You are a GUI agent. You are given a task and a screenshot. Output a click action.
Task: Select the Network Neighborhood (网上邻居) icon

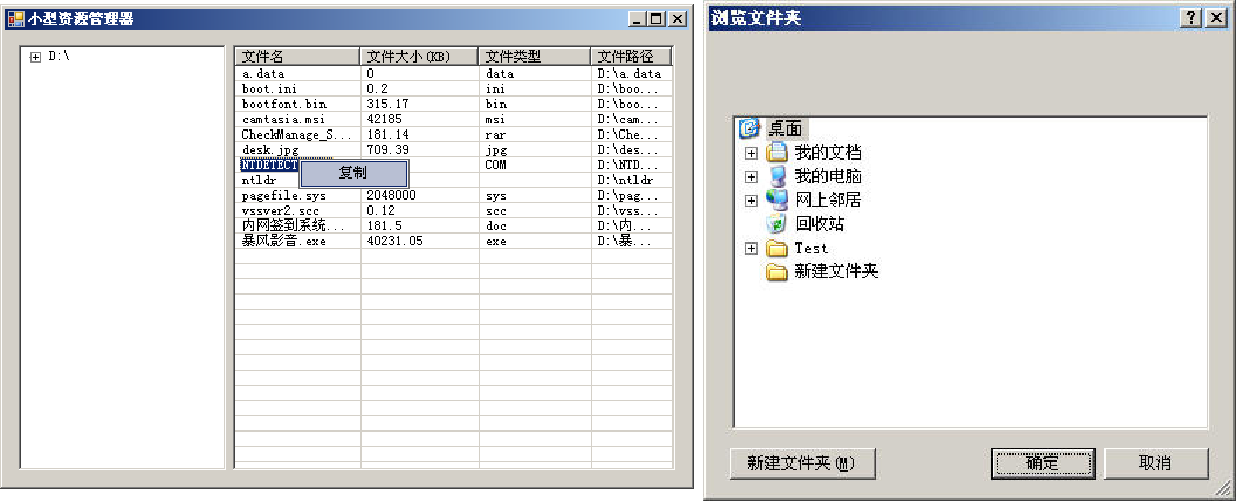[x=777, y=200]
